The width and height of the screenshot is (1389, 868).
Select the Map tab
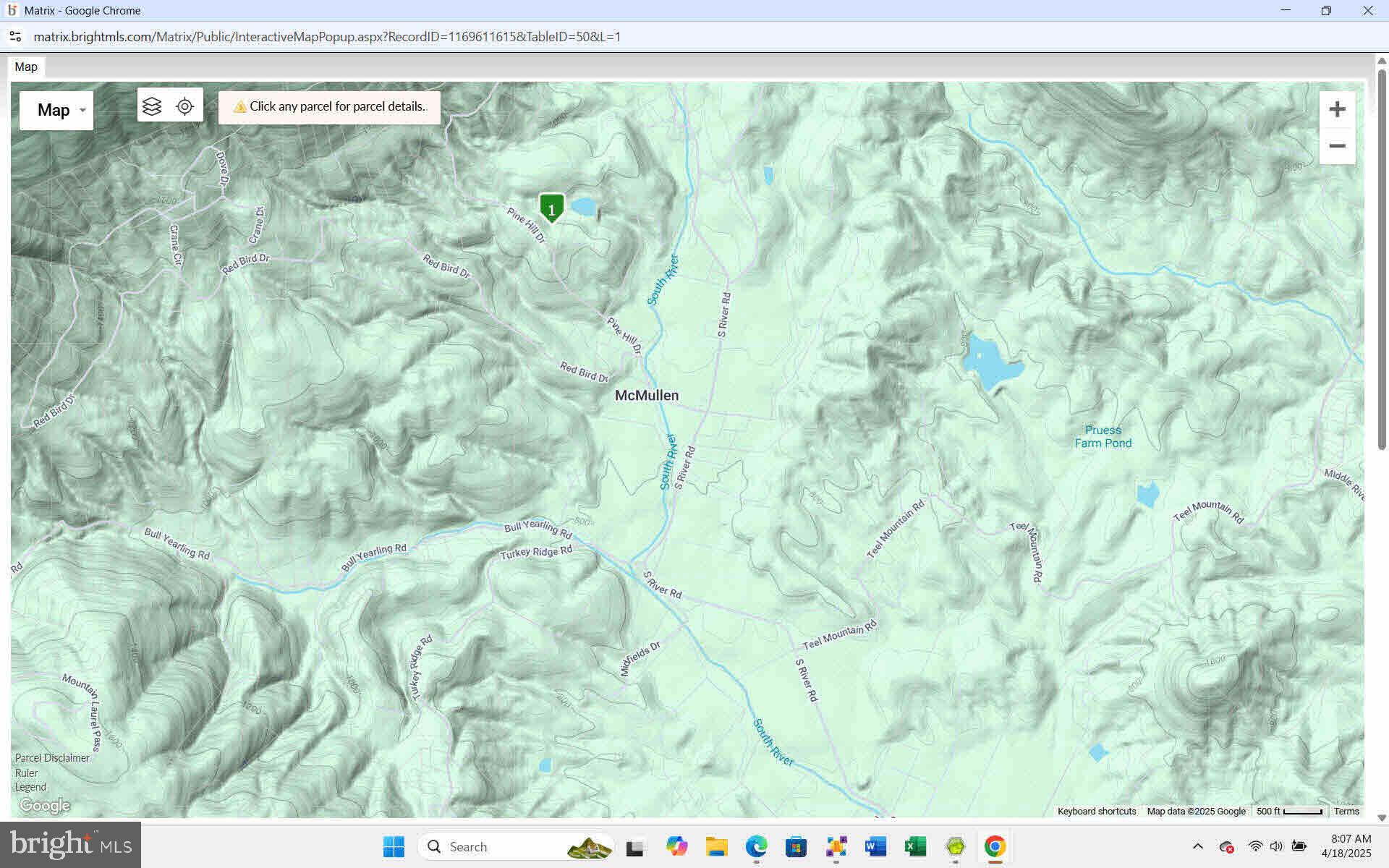pyautogui.click(x=26, y=67)
